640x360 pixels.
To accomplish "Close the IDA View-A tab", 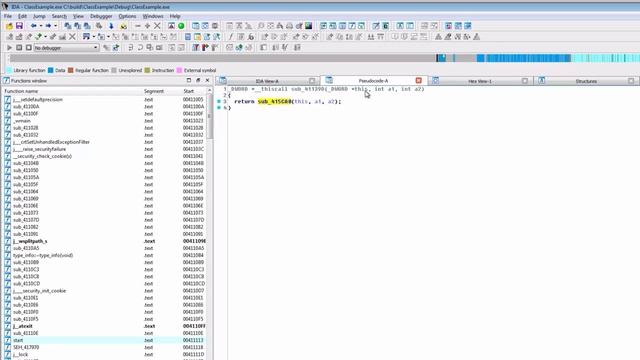I will click(312, 81).
